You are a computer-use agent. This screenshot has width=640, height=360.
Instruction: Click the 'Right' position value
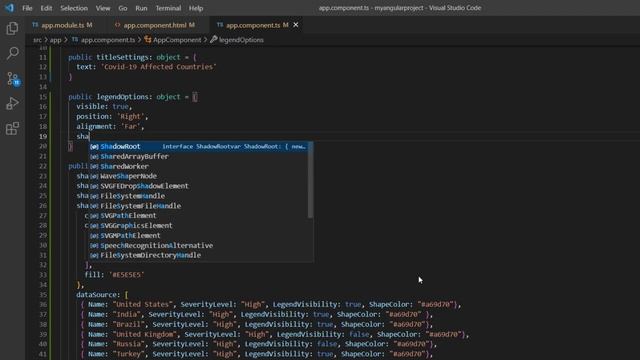coord(130,116)
